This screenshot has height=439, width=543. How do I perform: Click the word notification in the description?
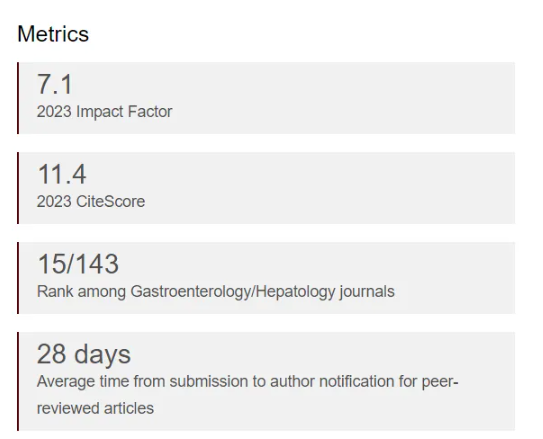pyautogui.click(x=356, y=381)
